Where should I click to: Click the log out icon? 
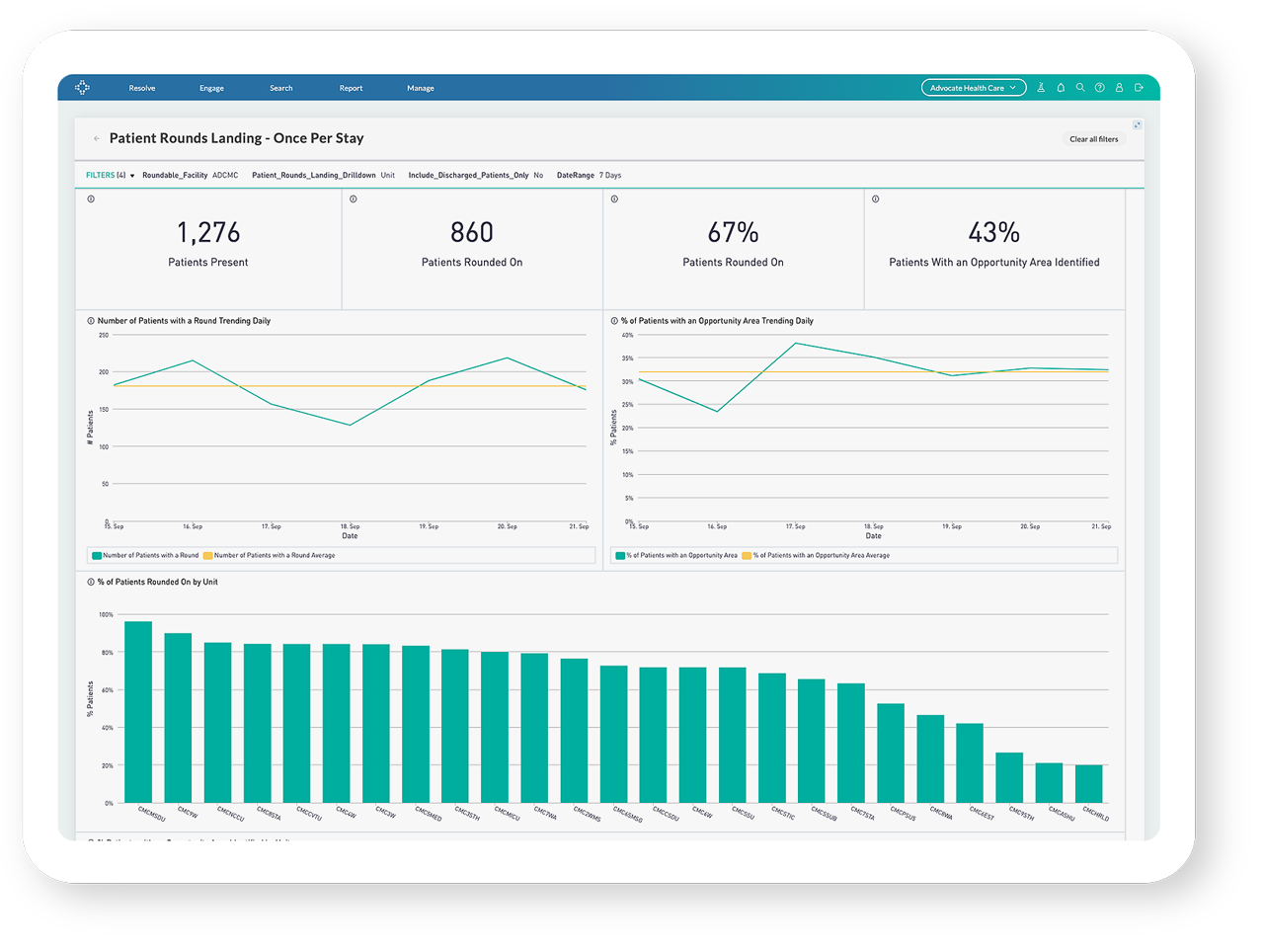pos(1139,88)
